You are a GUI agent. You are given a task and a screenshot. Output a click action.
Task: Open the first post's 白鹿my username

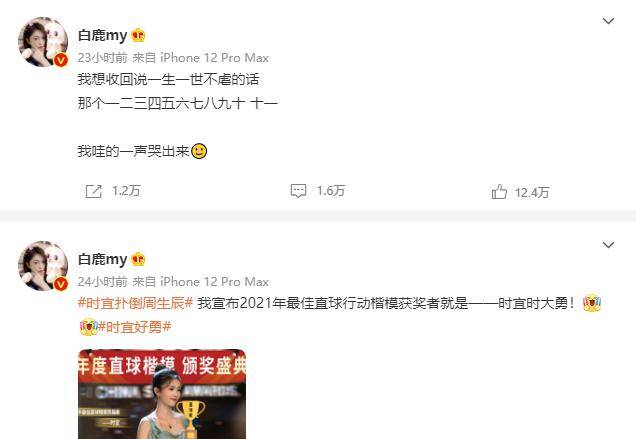point(103,36)
